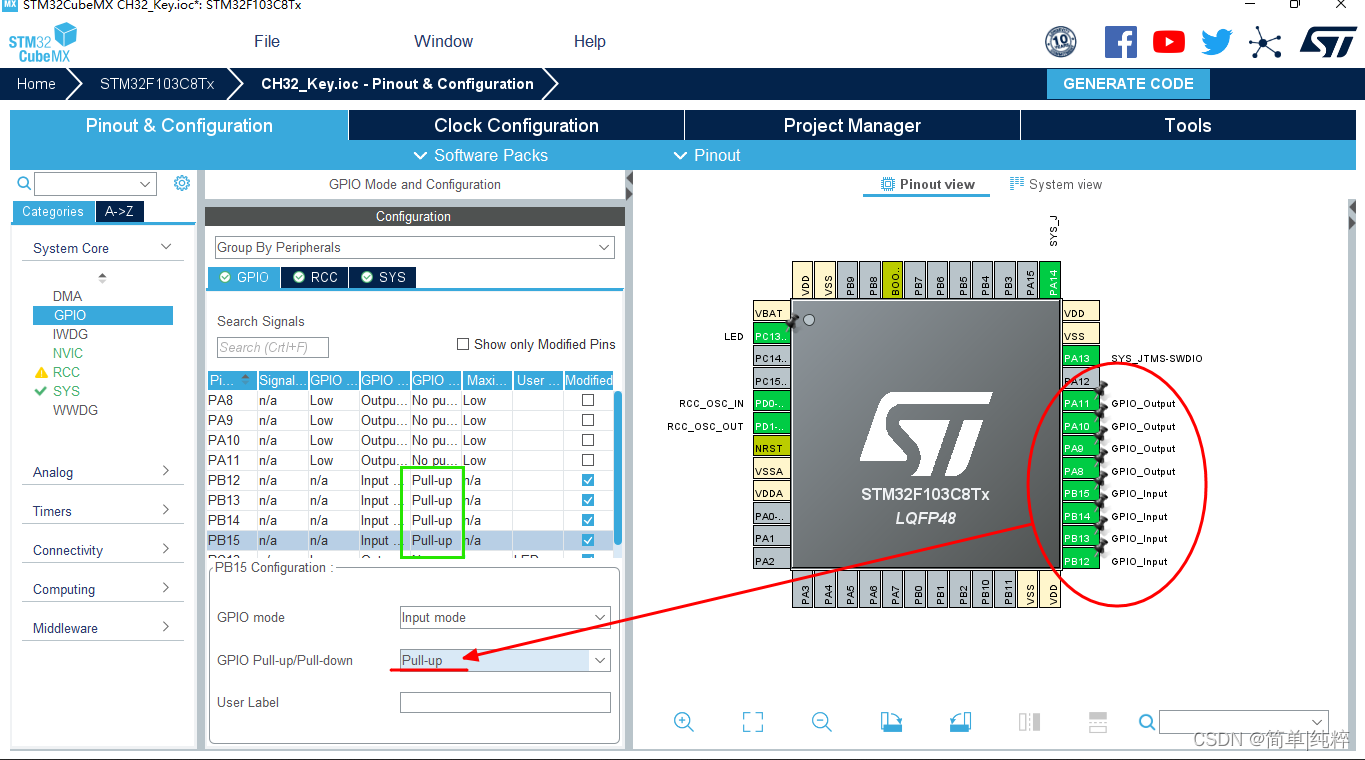Click the STM32CubeMX logo

point(44,43)
